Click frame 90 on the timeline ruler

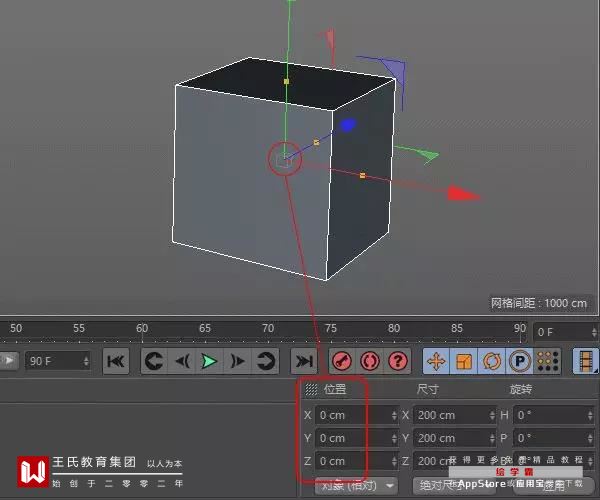click(x=520, y=328)
